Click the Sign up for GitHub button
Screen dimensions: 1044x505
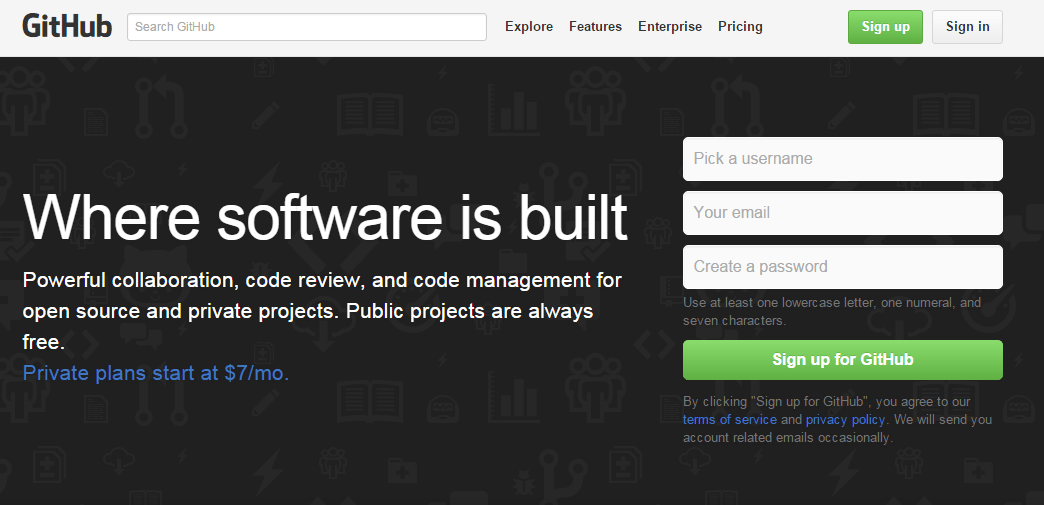tap(842, 360)
